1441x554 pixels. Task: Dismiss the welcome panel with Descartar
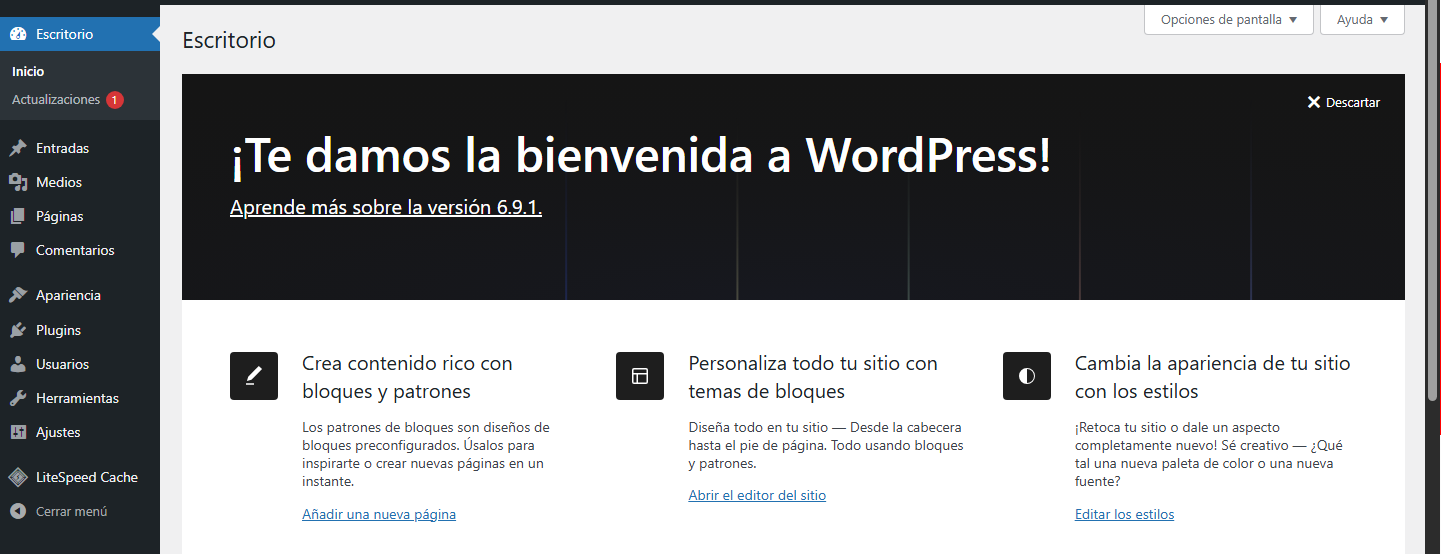pyautogui.click(x=1343, y=102)
